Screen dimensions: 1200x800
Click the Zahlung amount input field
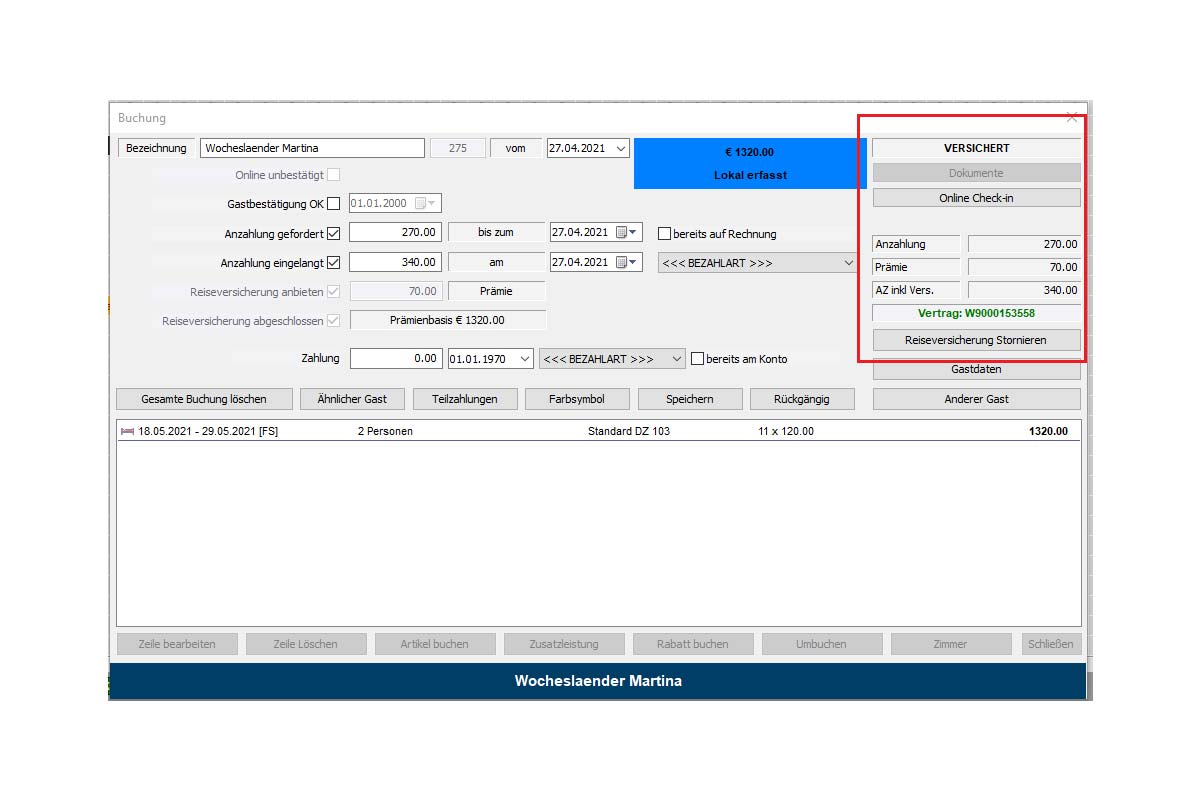click(396, 359)
